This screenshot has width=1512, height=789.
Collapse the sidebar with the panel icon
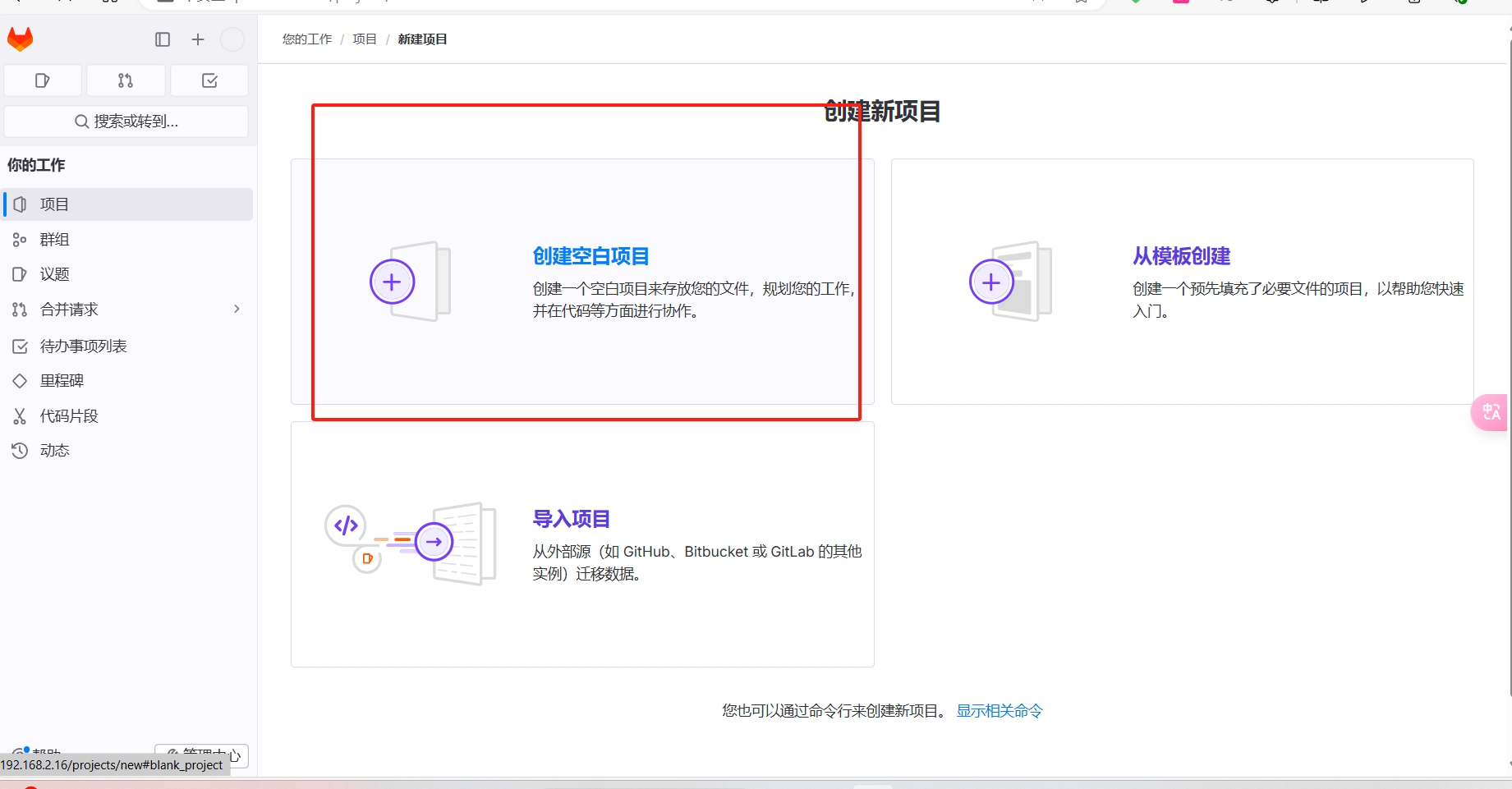click(x=163, y=39)
